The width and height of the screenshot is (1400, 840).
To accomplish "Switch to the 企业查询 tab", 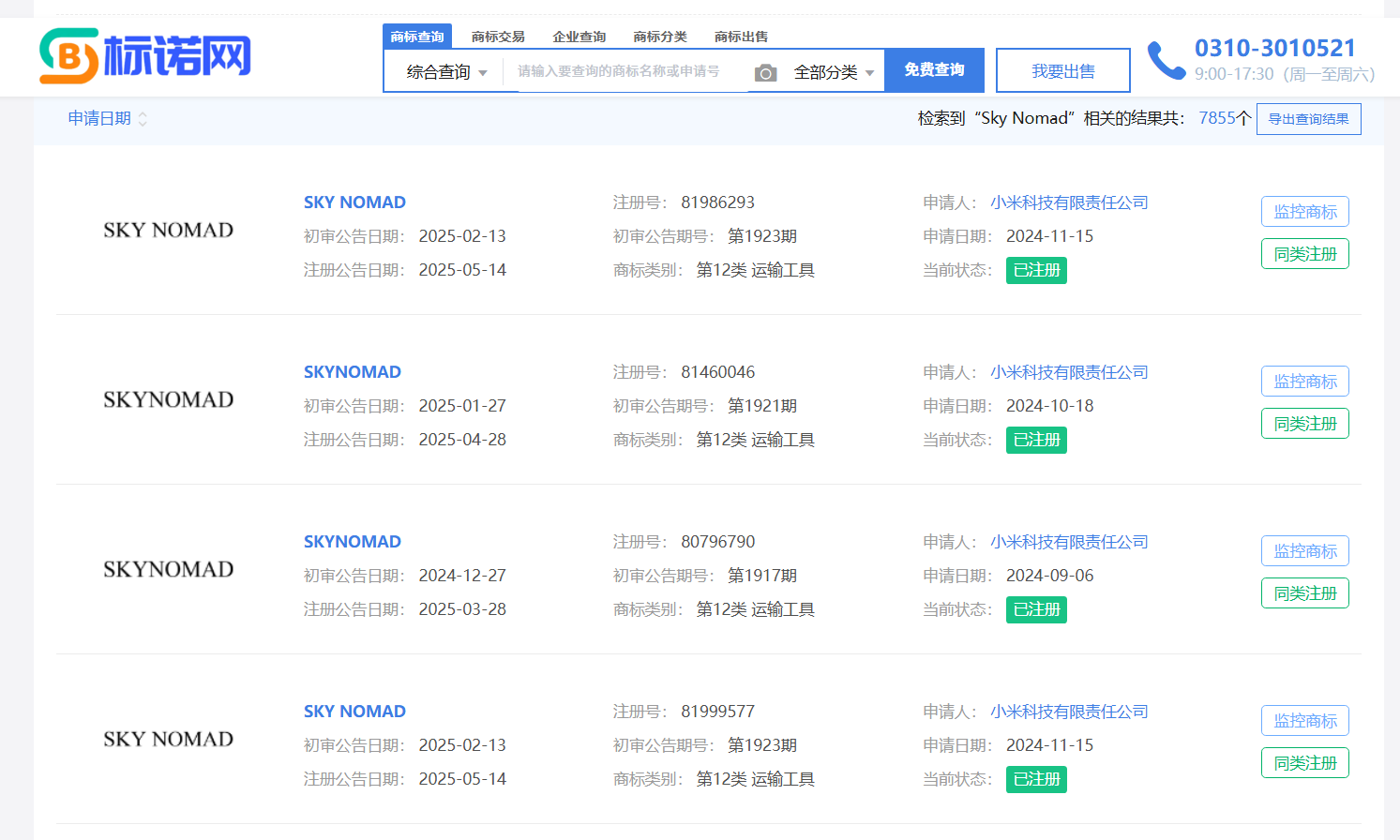I will [580, 37].
